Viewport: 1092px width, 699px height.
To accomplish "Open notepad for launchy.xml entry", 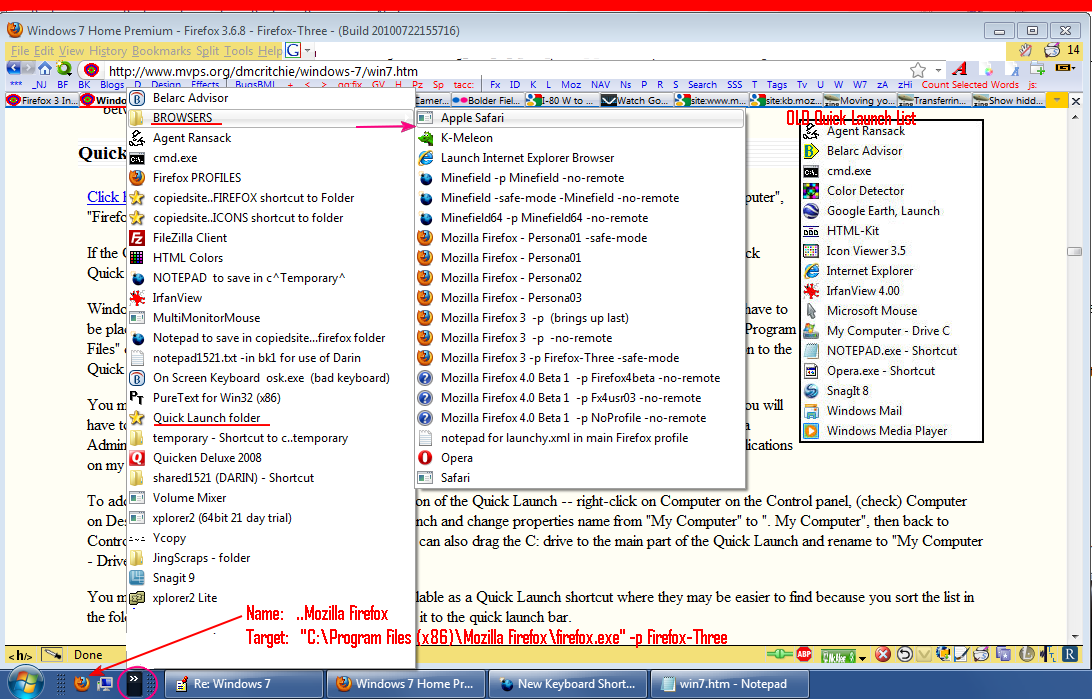I will tap(579, 439).
